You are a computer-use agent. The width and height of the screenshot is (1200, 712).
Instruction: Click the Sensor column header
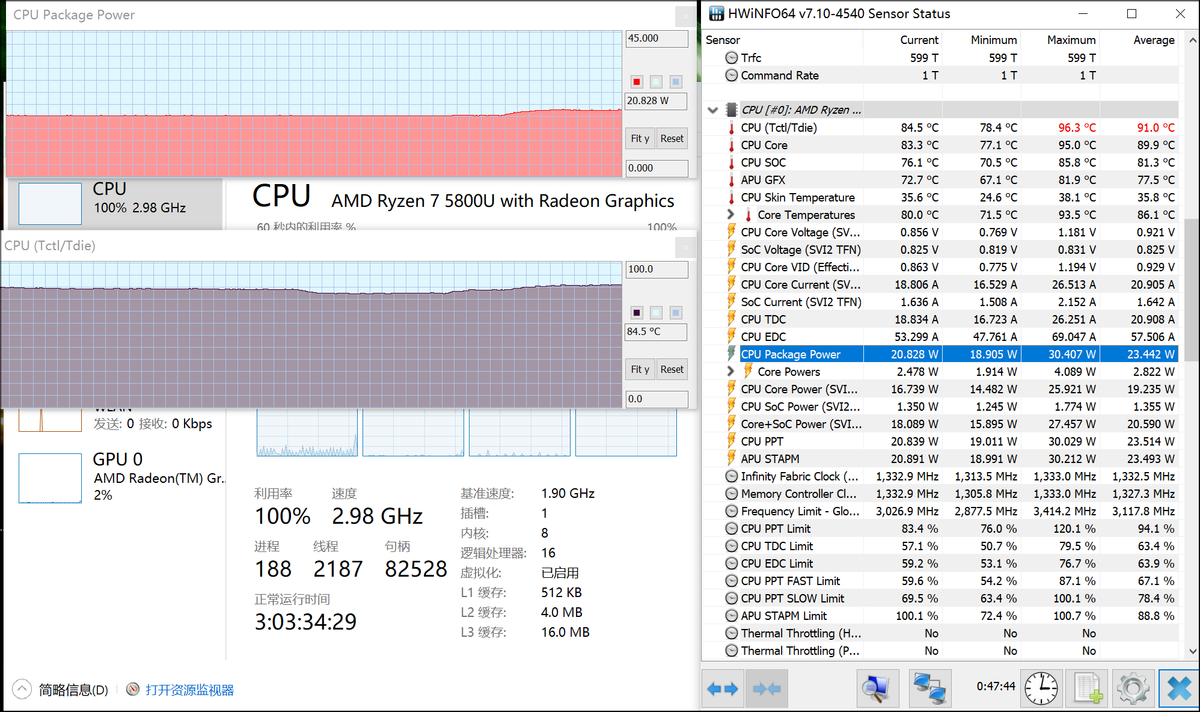coord(782,40)
